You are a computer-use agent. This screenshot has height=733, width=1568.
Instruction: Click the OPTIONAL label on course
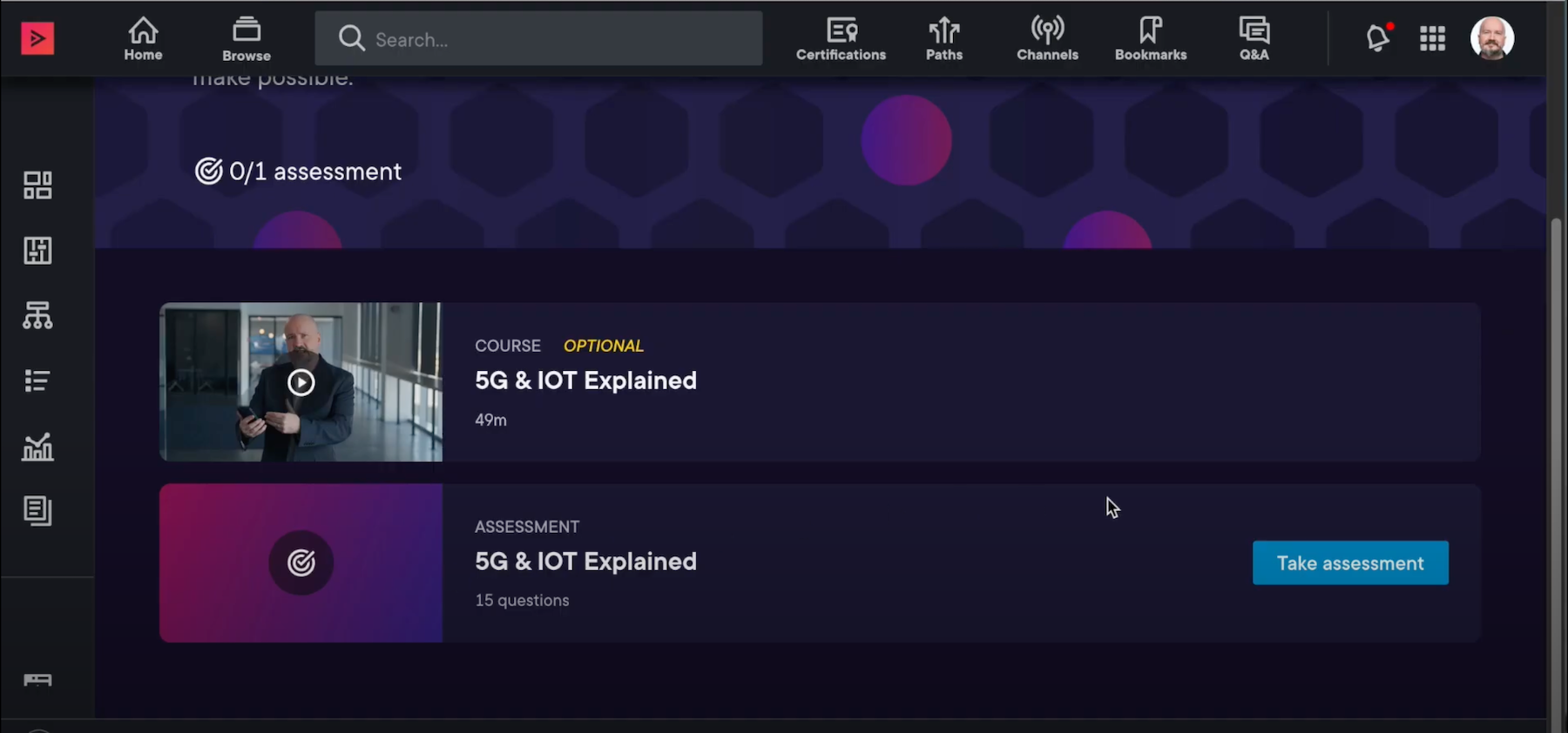pos(604,346)
